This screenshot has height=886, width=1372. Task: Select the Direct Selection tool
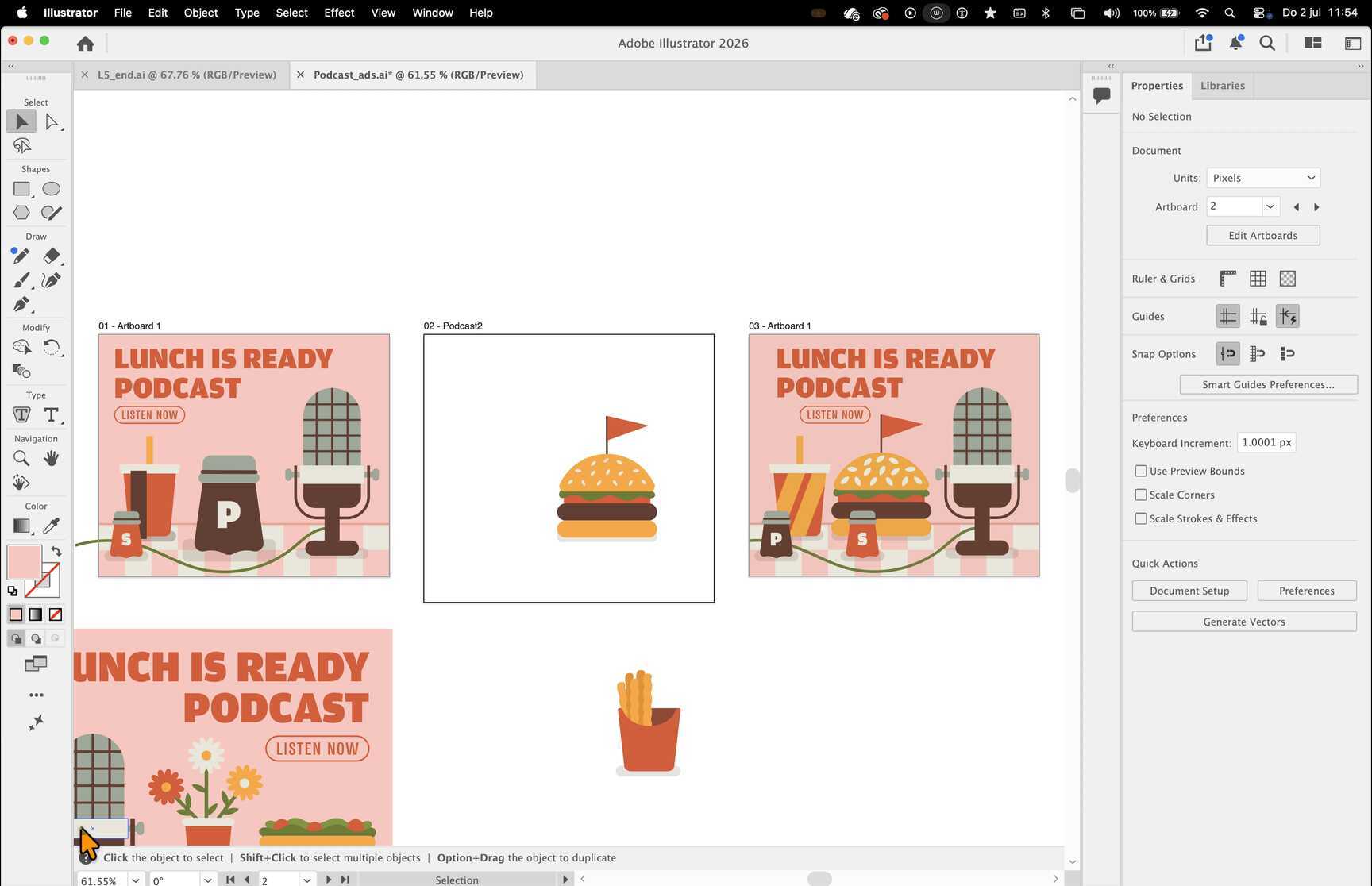pos(52,121)
